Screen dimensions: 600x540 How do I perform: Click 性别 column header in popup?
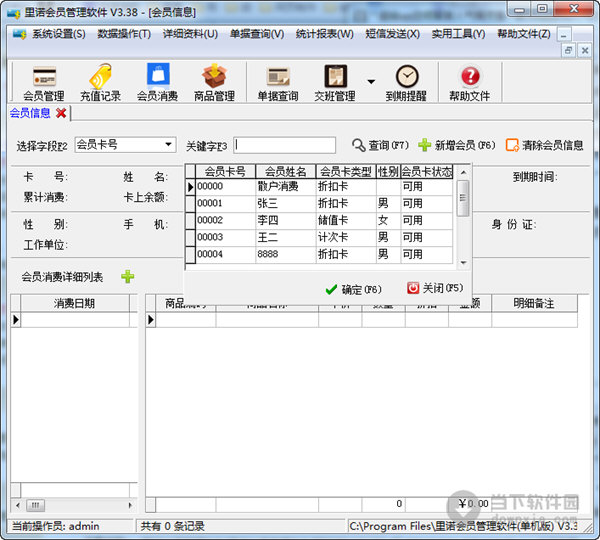(388, 171)
